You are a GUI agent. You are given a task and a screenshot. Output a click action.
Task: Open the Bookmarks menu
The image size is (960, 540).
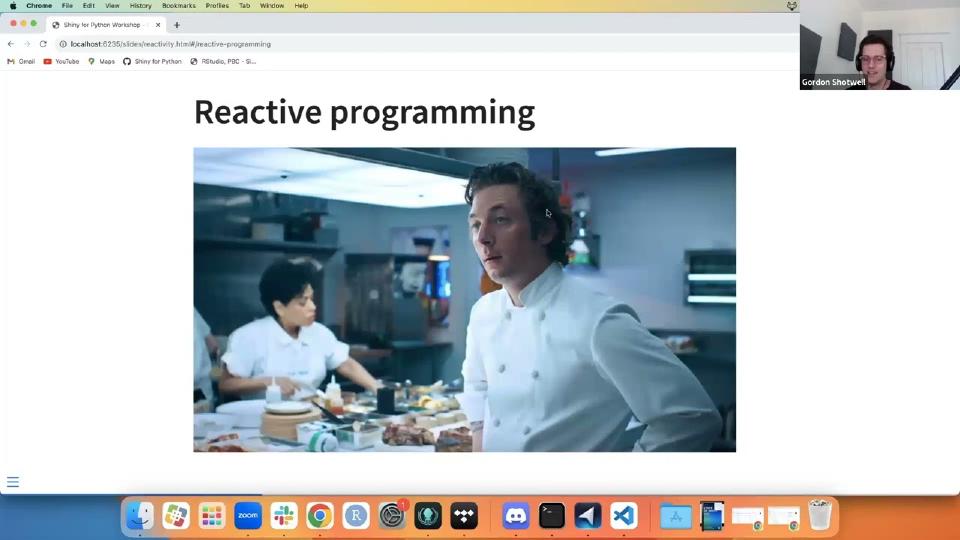(x=178, y=6)
